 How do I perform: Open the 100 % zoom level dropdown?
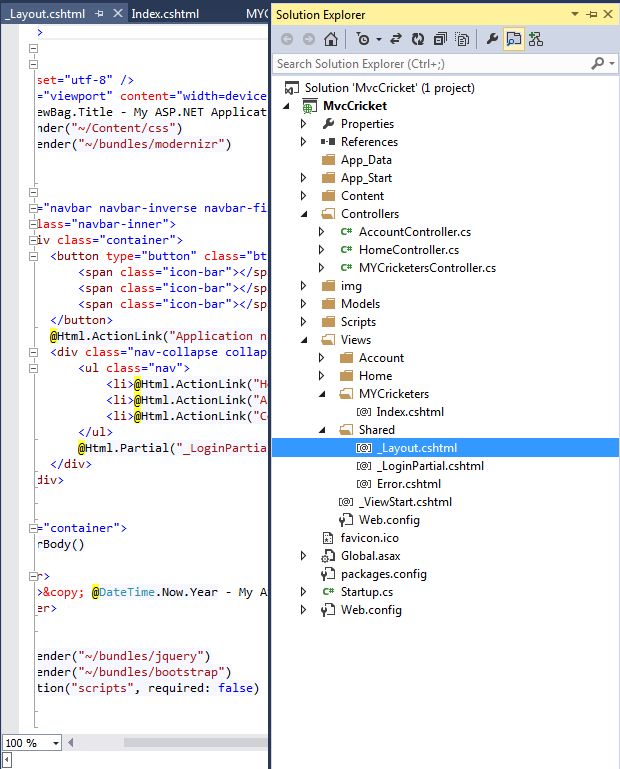pos(56,743)
